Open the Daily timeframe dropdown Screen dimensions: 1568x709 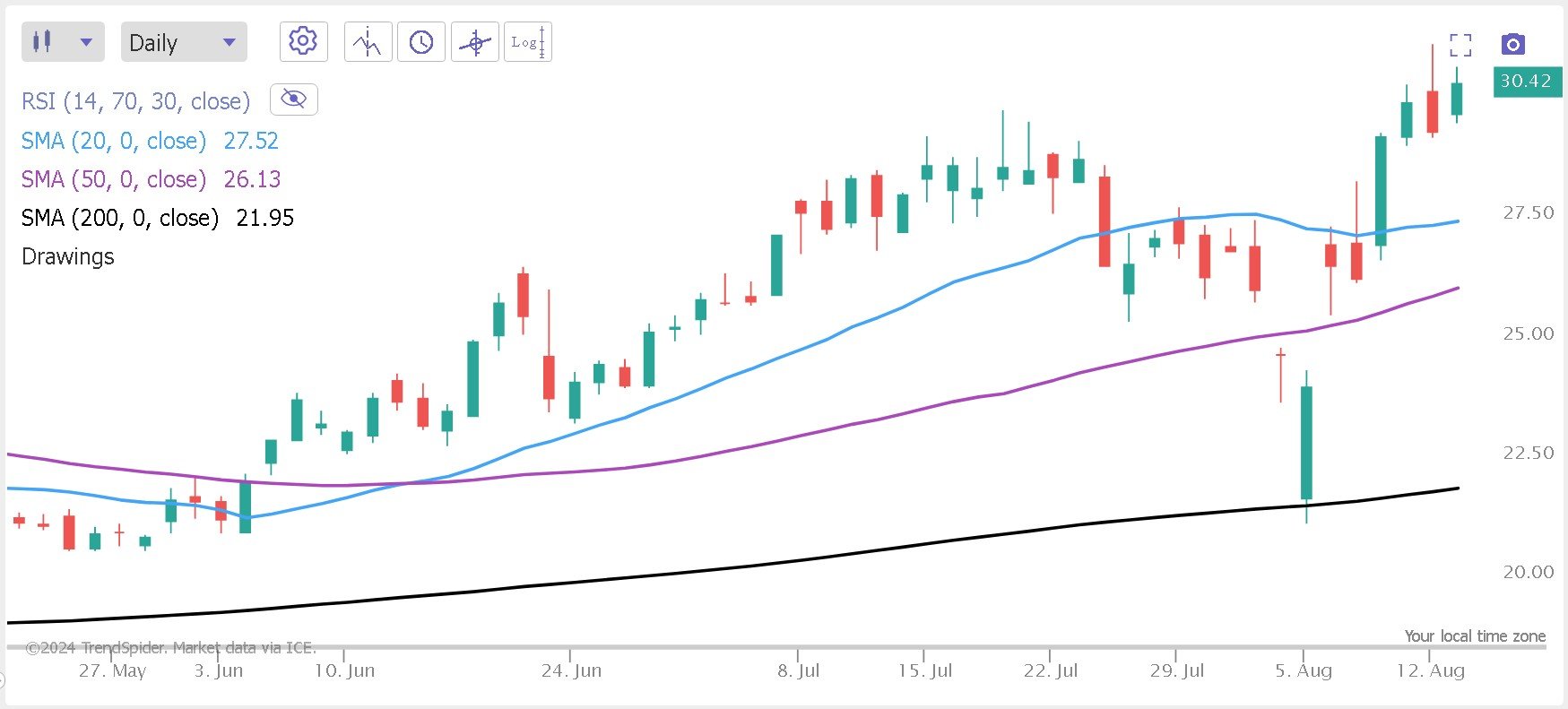click(x=183, y=42)
